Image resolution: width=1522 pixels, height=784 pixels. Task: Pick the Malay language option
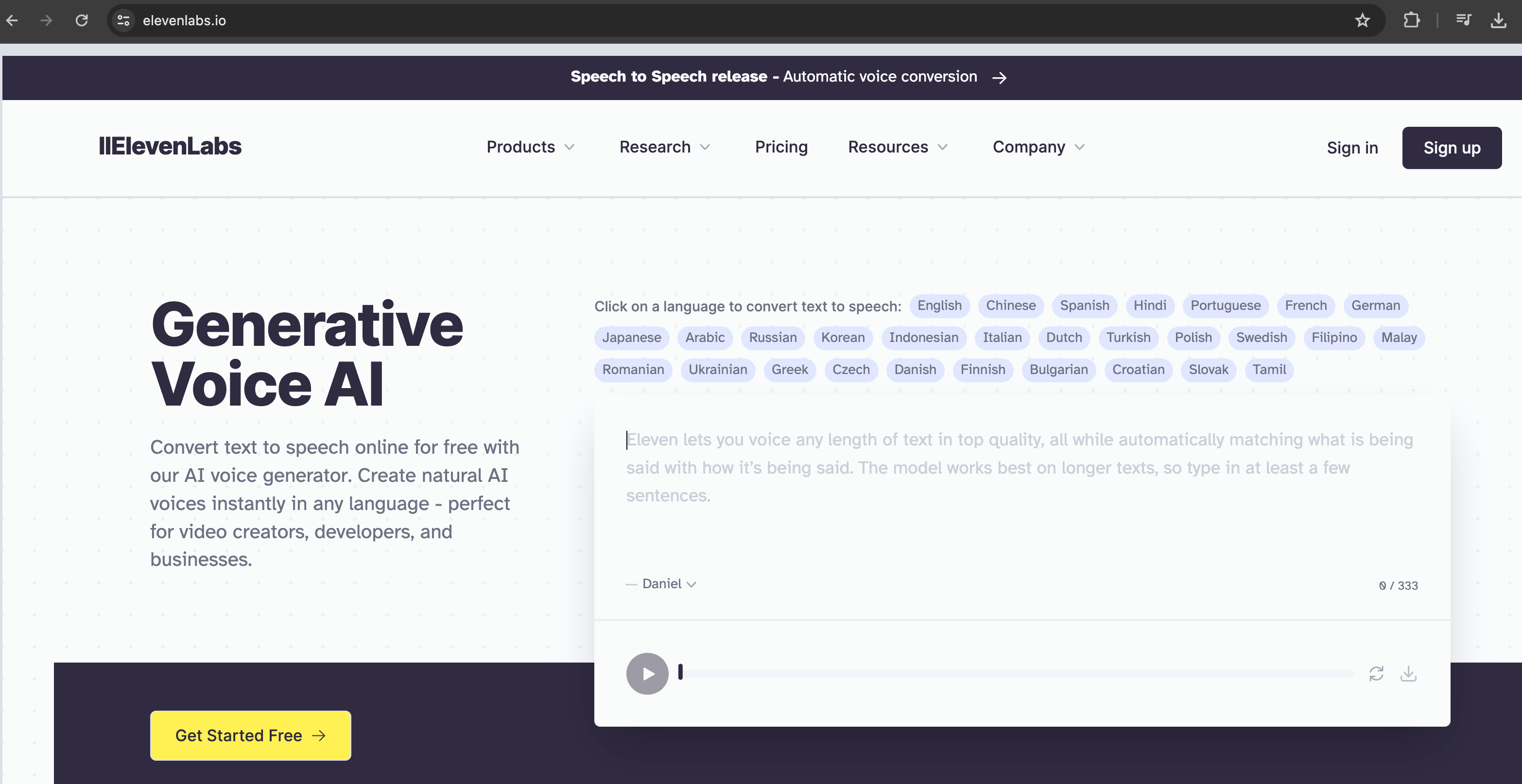click(x=1399, y=337)
